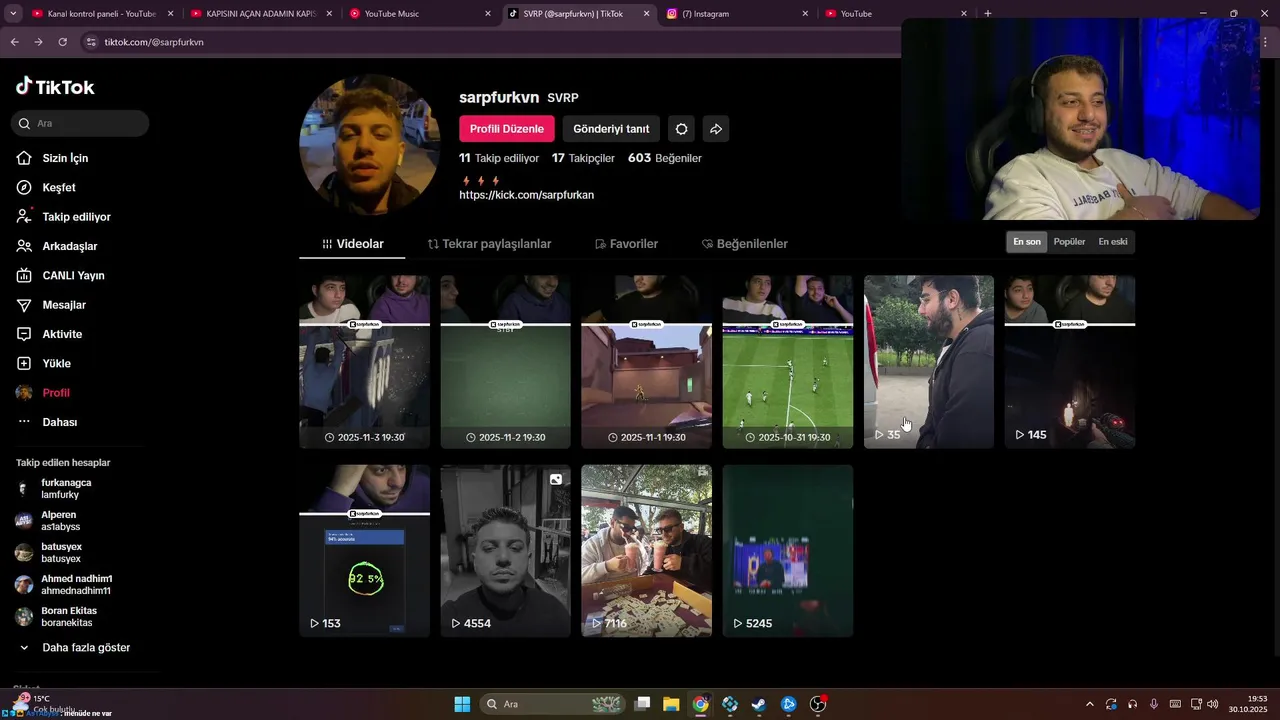1280x720 pixels.
Task: Click the taskbar microphone tray icon
Action: pos(1153,704)
